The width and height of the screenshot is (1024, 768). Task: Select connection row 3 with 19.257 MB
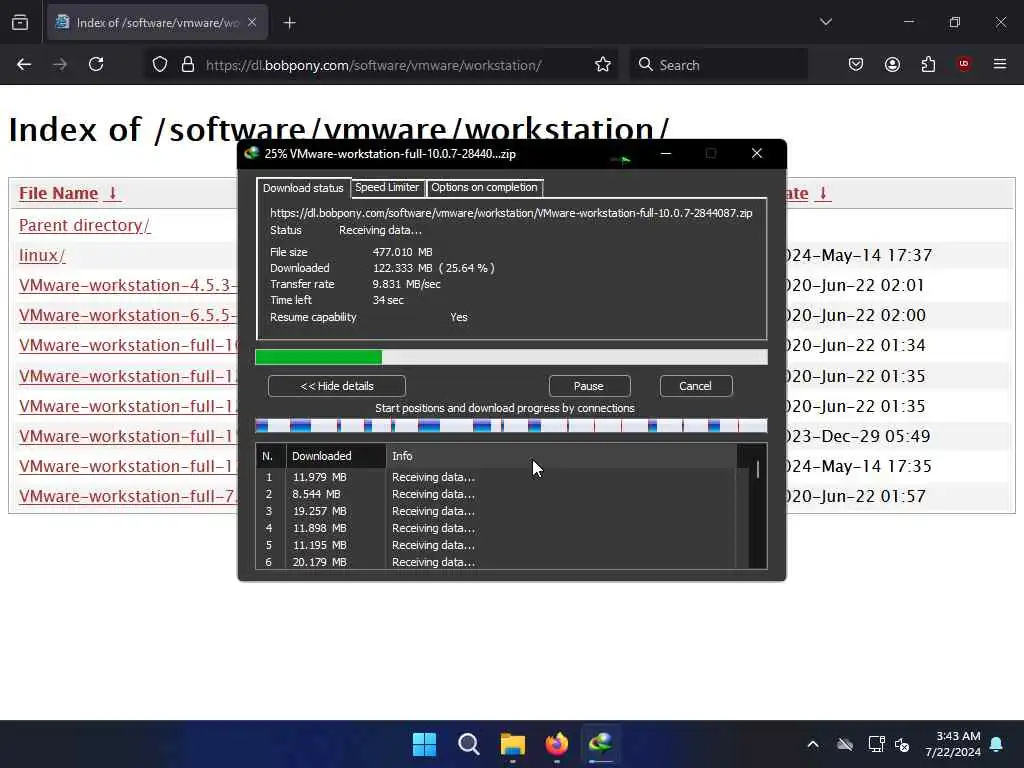pyautogui.click(x=496, y=511)
